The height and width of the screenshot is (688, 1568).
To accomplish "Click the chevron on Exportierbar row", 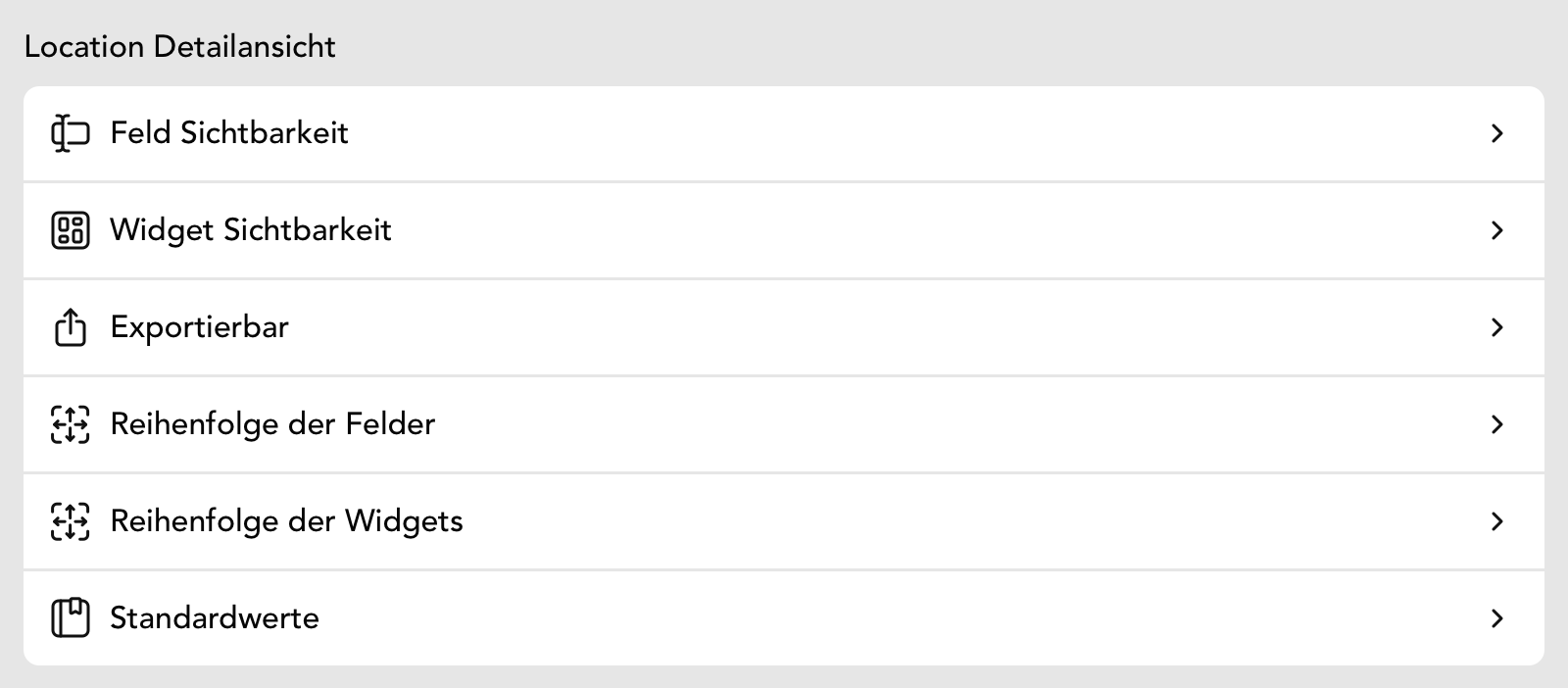I will click(1496, 327).
